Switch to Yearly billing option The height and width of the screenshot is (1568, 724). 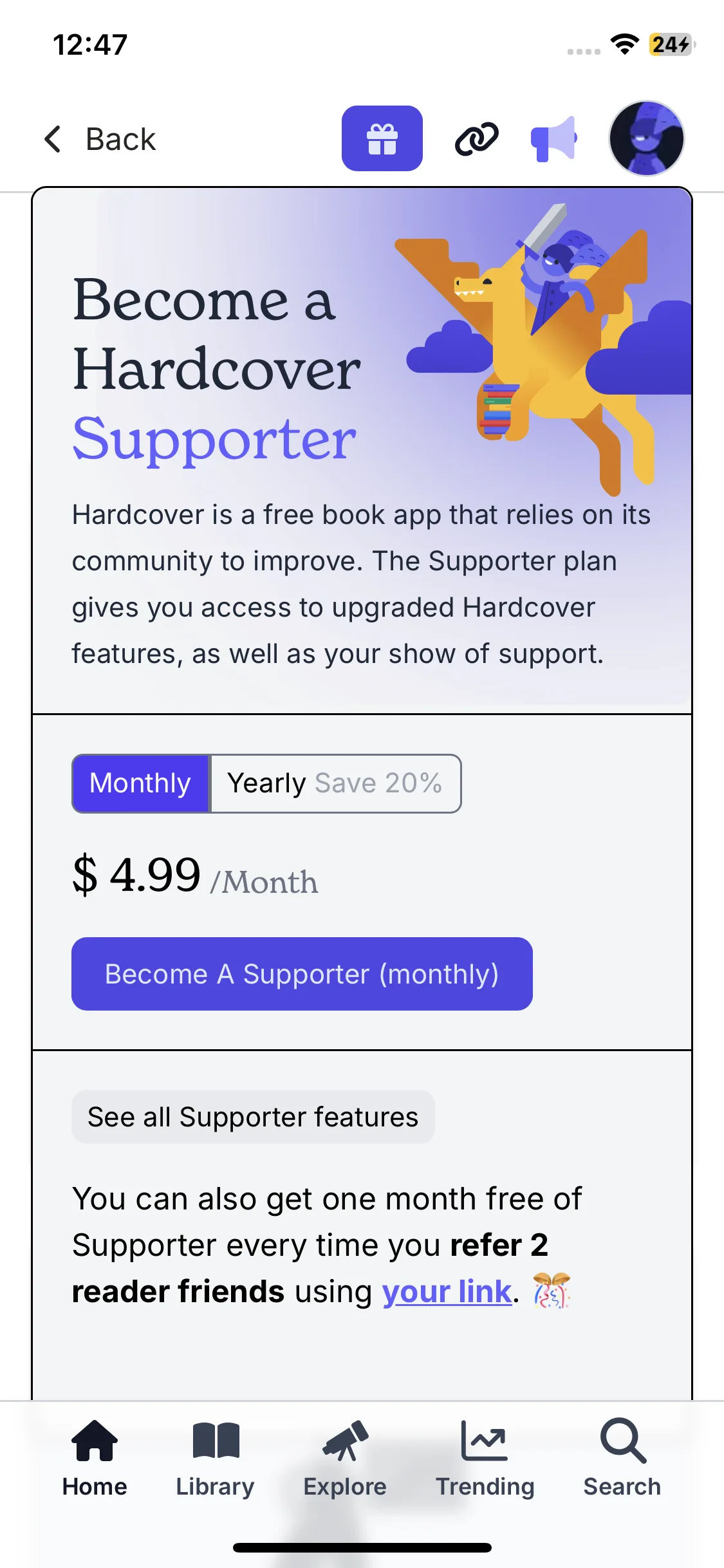click(x=335, y=783)
